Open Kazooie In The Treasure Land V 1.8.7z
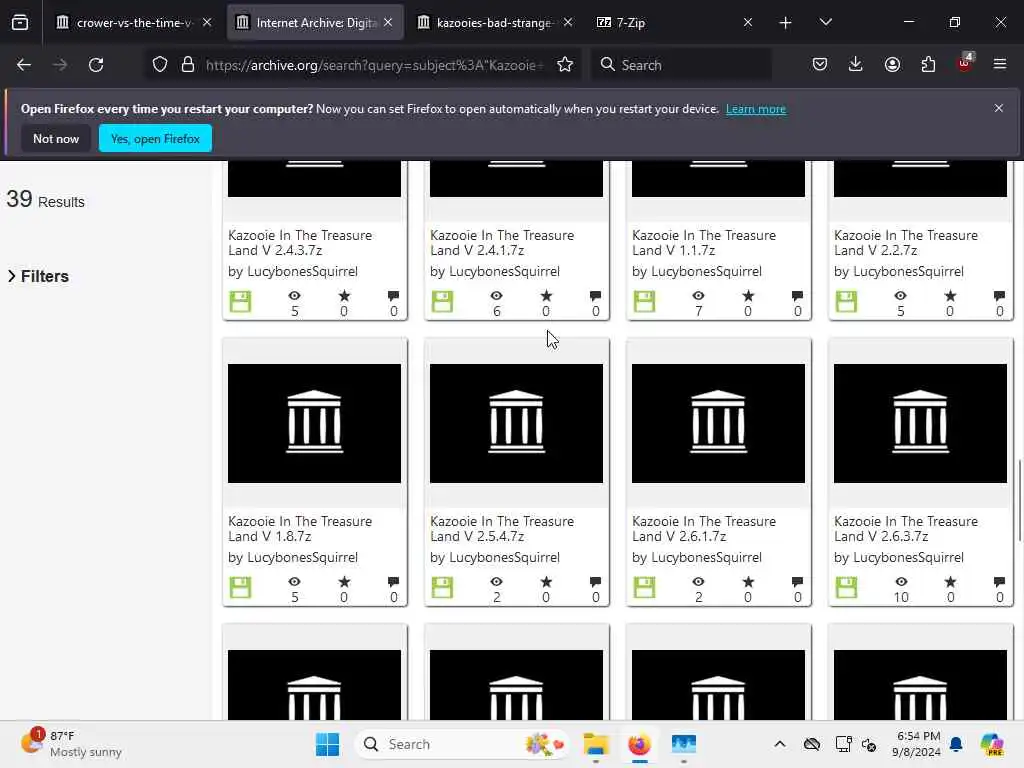Image resolution: width=1024 pixels, height=768 pixels. tap(300, 528)
